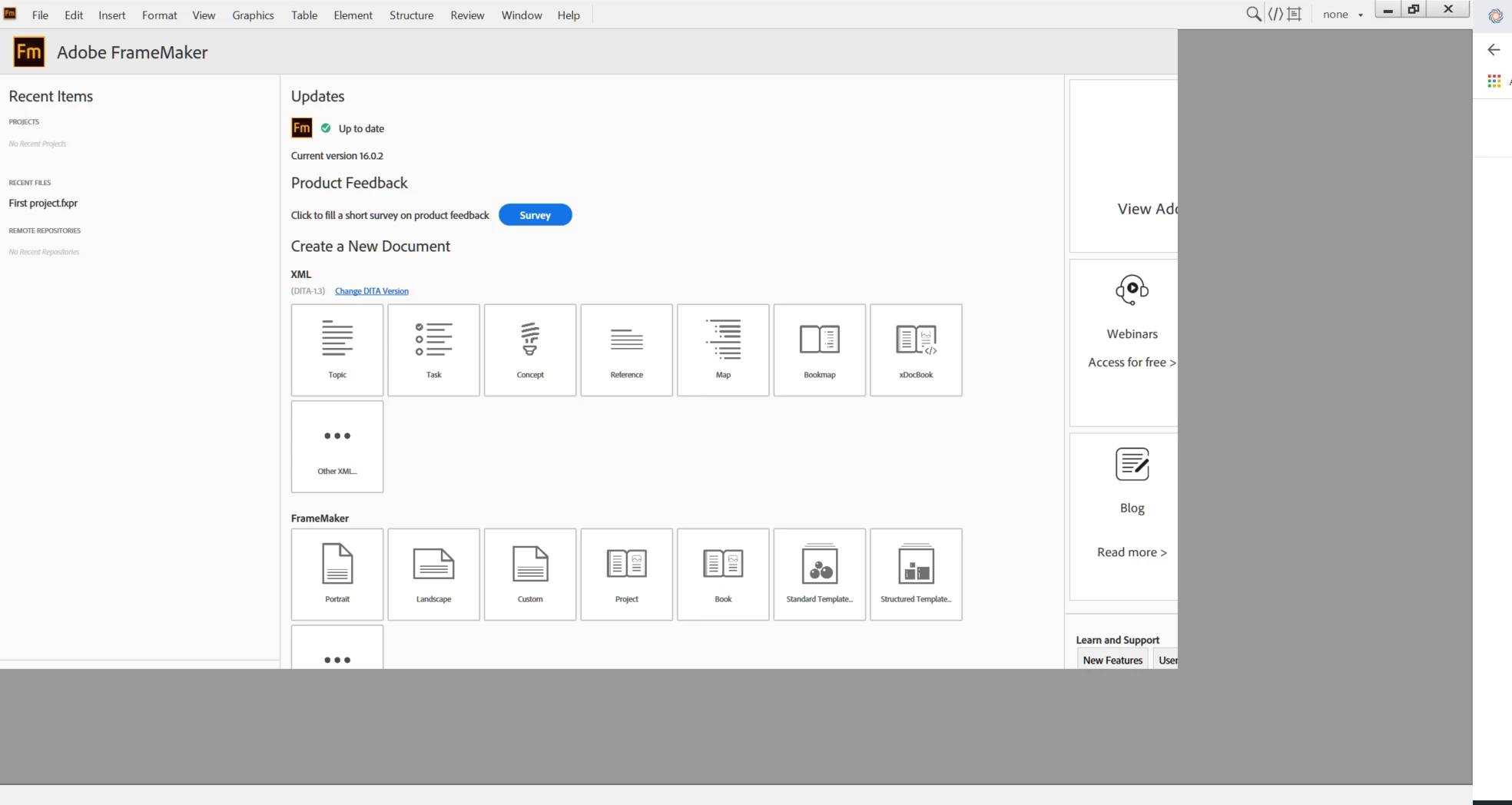Image resolution: width=1512 pixels, height=805 pixels.
Task: Open the Format menu
Action: tap(159, 15)
